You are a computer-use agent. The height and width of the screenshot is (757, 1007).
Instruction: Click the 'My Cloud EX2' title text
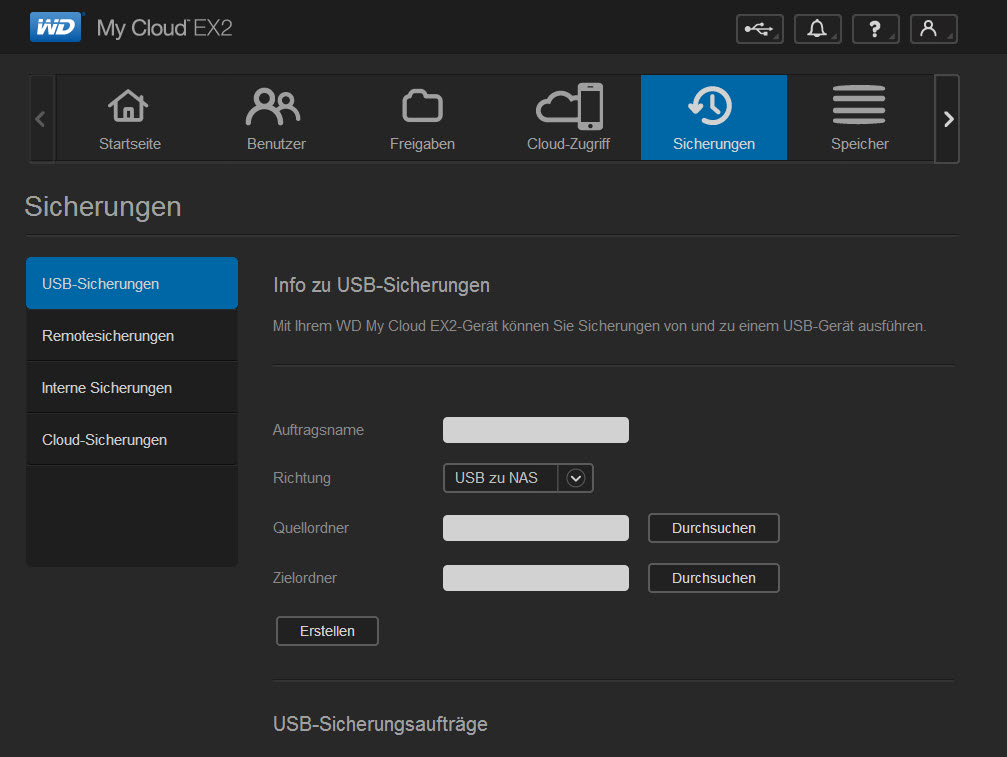(x=164, y=28)
